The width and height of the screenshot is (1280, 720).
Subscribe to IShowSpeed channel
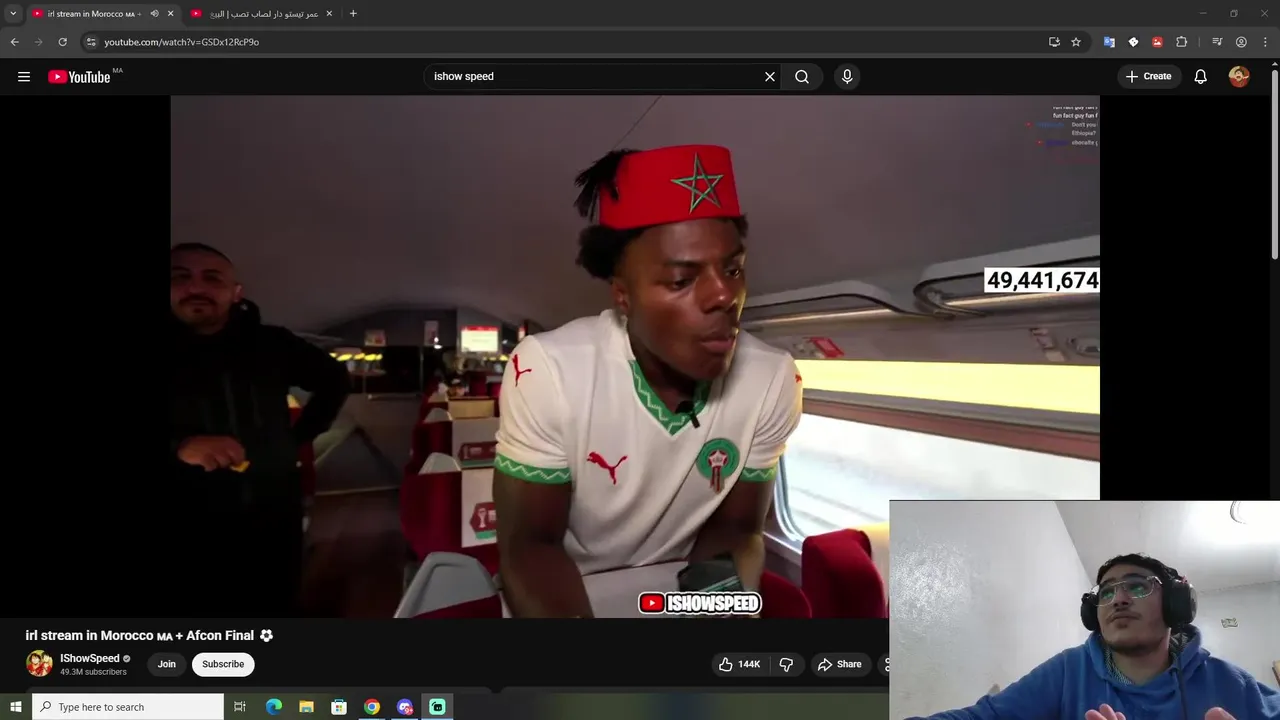click(x=223, y=664)
